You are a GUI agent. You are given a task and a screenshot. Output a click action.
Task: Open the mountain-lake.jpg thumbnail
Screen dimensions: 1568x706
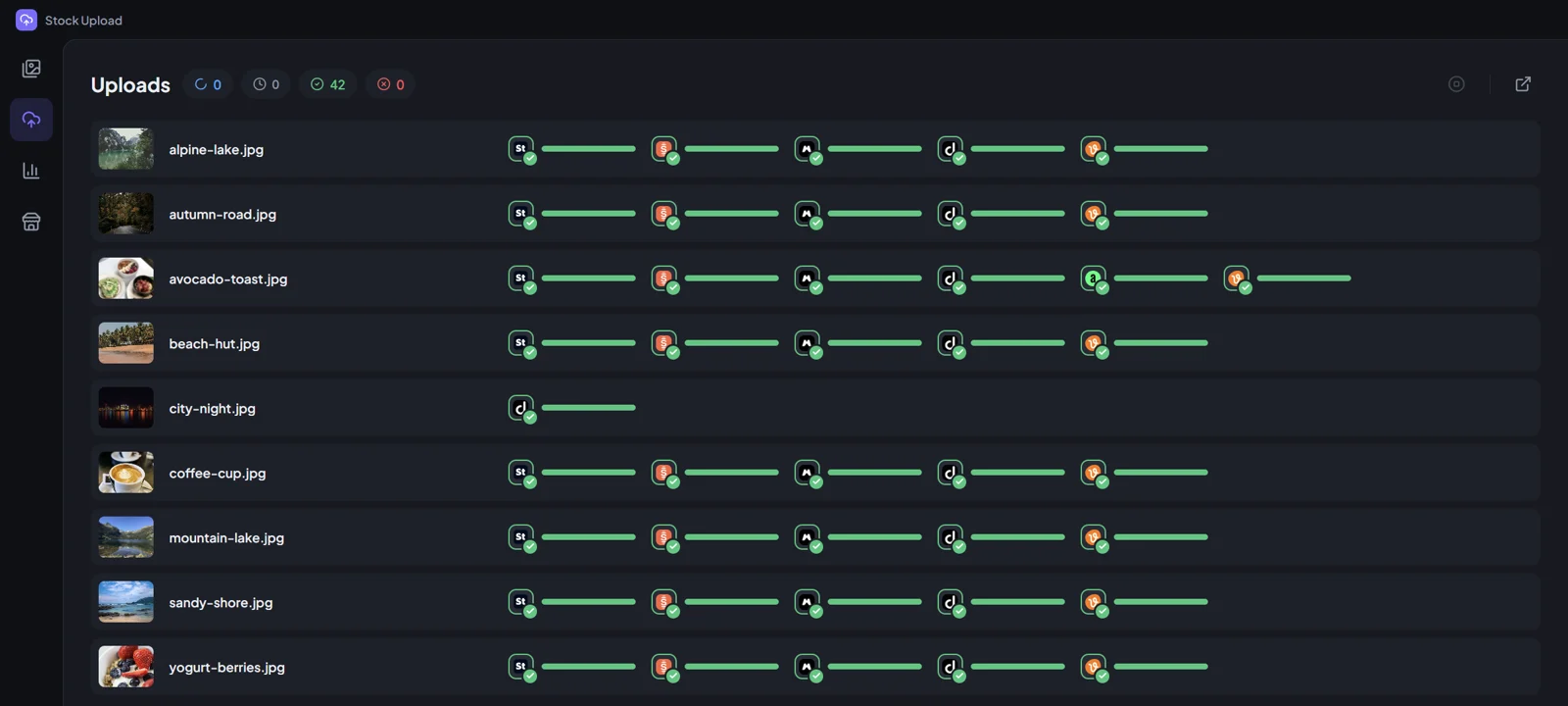(126, 537)
